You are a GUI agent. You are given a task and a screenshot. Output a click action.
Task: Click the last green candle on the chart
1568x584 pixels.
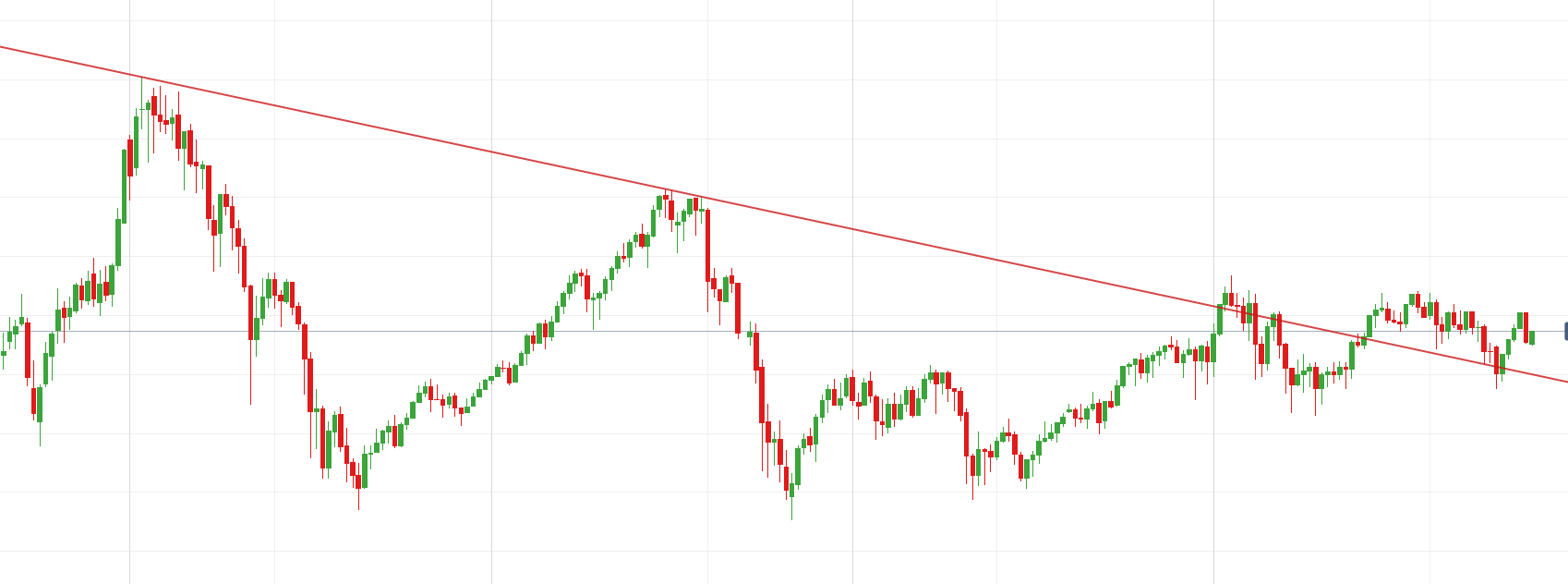1532,337
